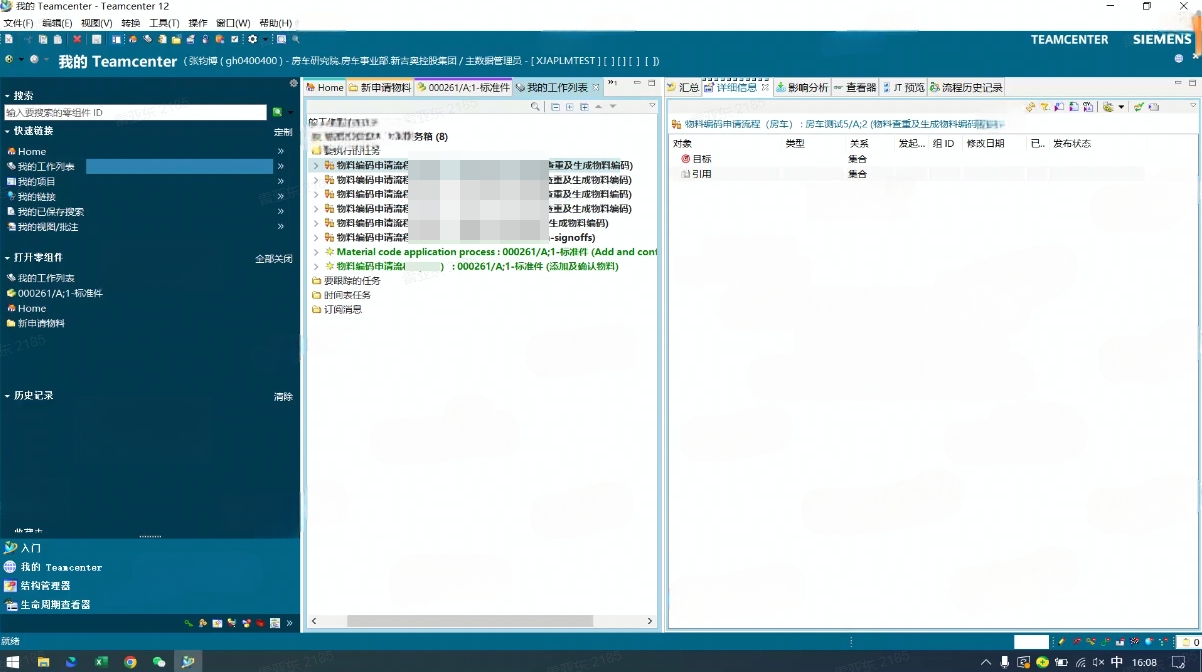Viewport: 1202px width, 672px height.
Task: Collapse the 搜索 section in the left pane
Action: (7, 96)
